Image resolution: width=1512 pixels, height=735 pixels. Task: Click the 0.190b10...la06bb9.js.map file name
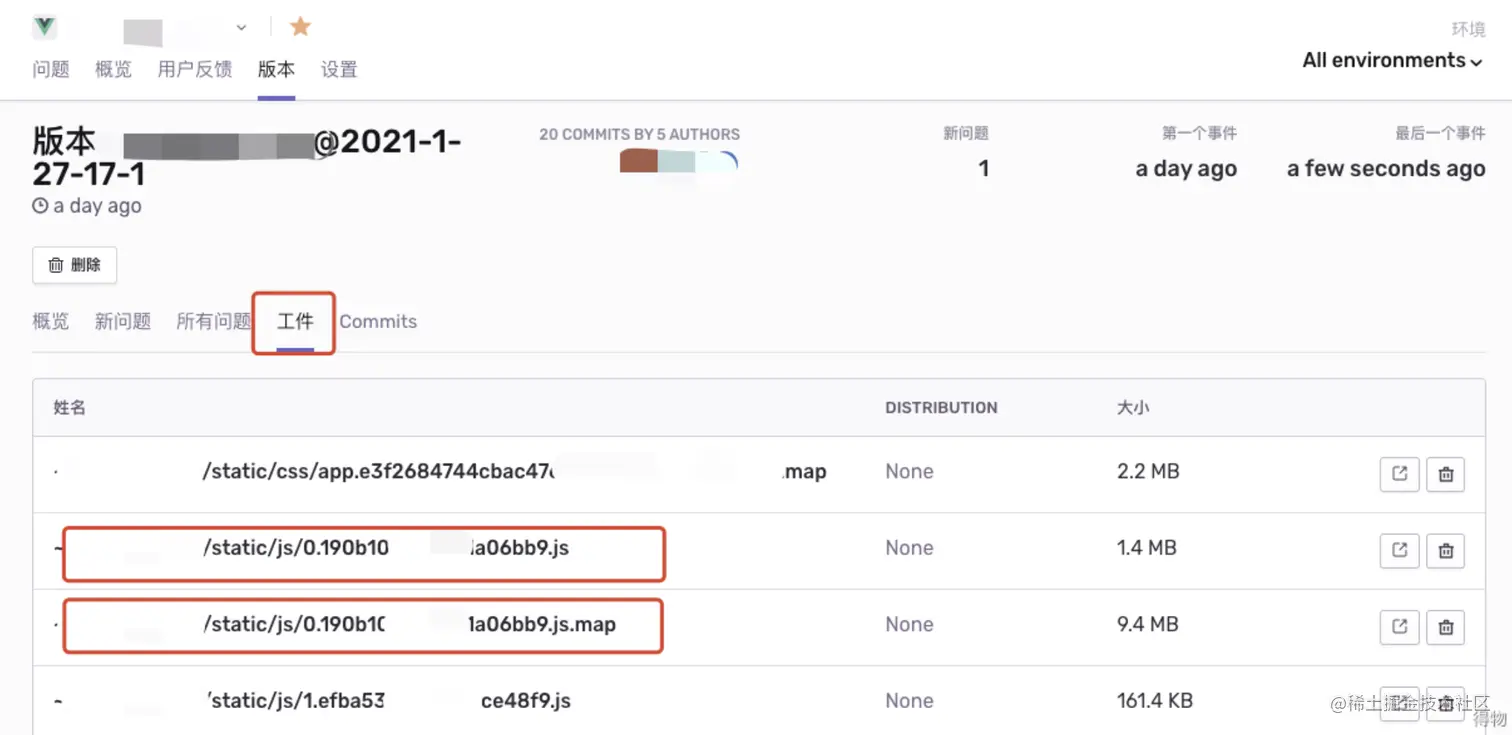(x=409, y=624)
